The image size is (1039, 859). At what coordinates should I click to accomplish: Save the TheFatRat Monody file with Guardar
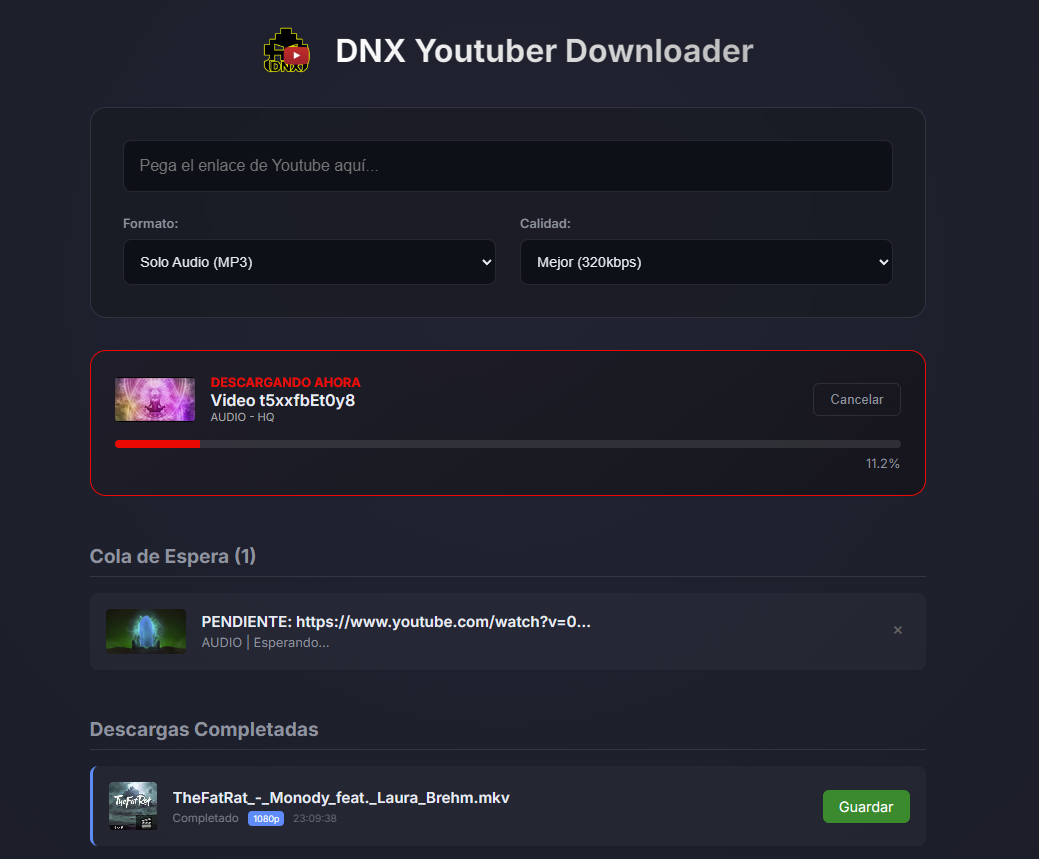866,807
